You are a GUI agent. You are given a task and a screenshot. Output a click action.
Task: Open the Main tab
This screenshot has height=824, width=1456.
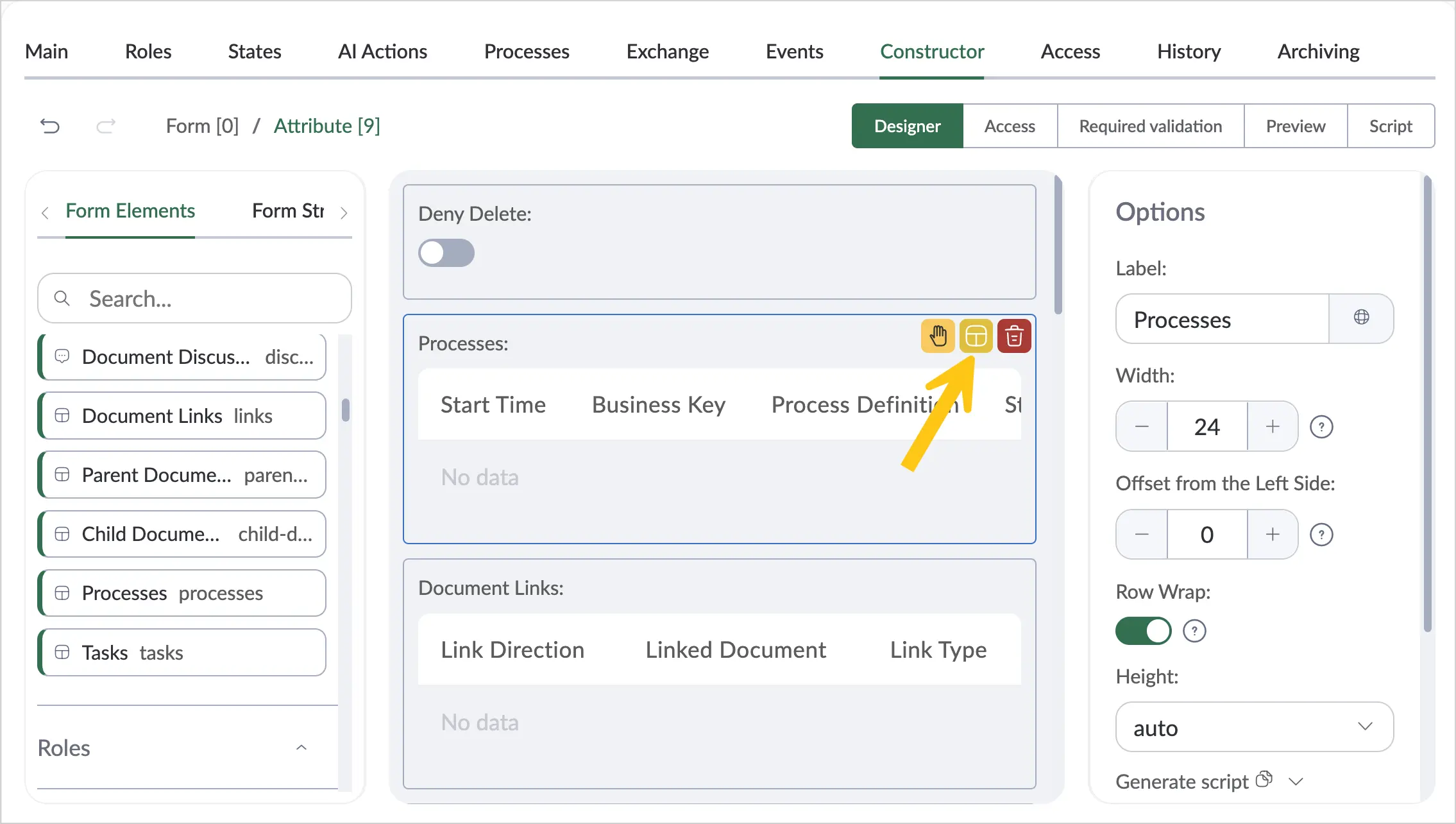46,51
